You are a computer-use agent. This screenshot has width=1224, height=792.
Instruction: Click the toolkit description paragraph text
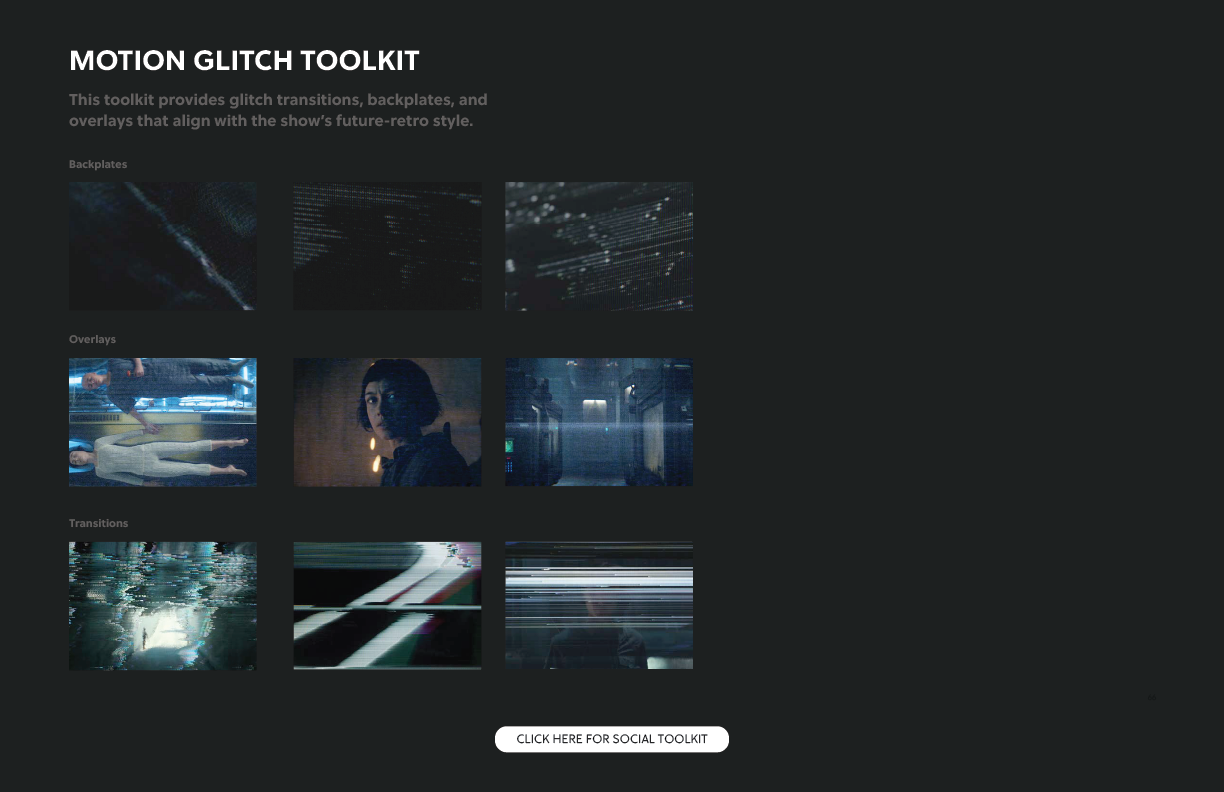click(x=278, y=110)
